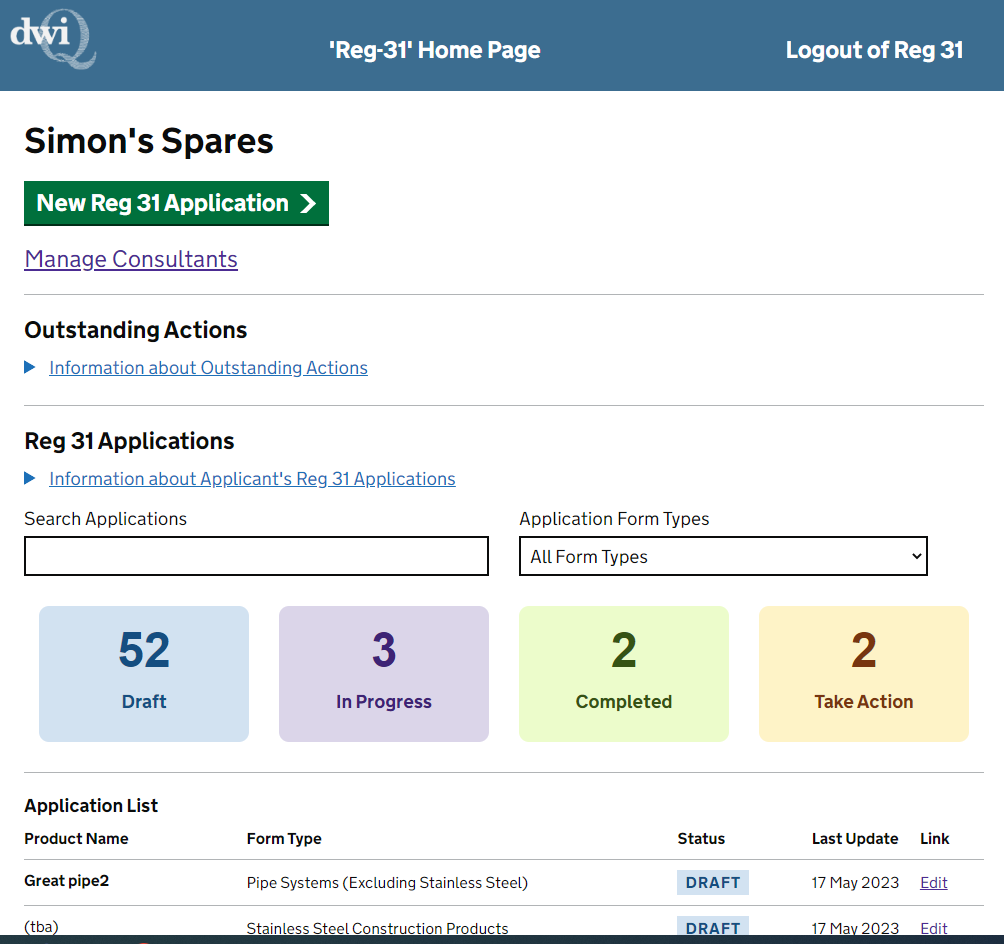Viewport: 1004px width, 944px height.
Task: Filter by the 2 Take Action tile
Action: [864, 673]
